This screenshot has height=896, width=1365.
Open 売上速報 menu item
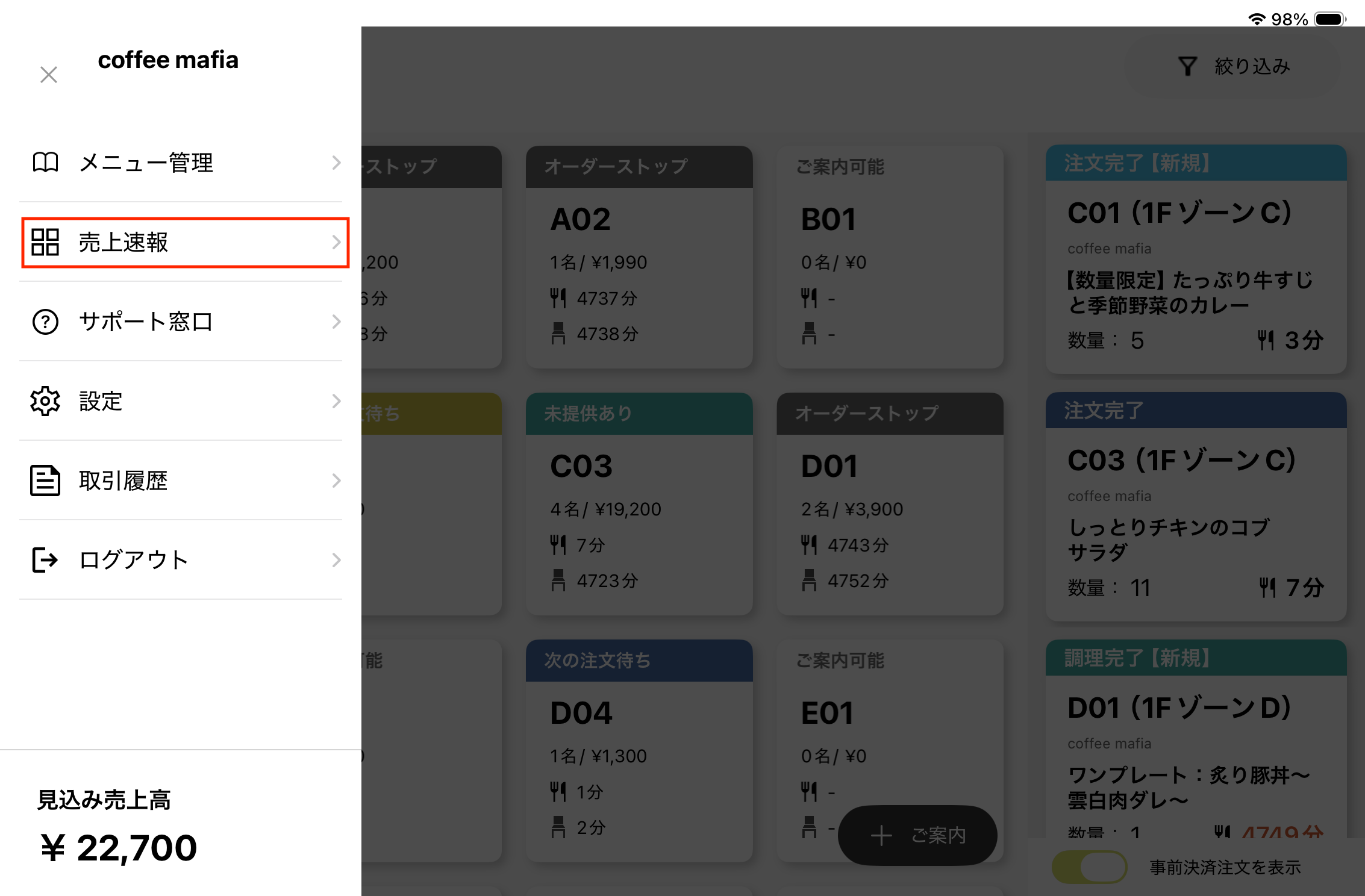coord(123,242)
